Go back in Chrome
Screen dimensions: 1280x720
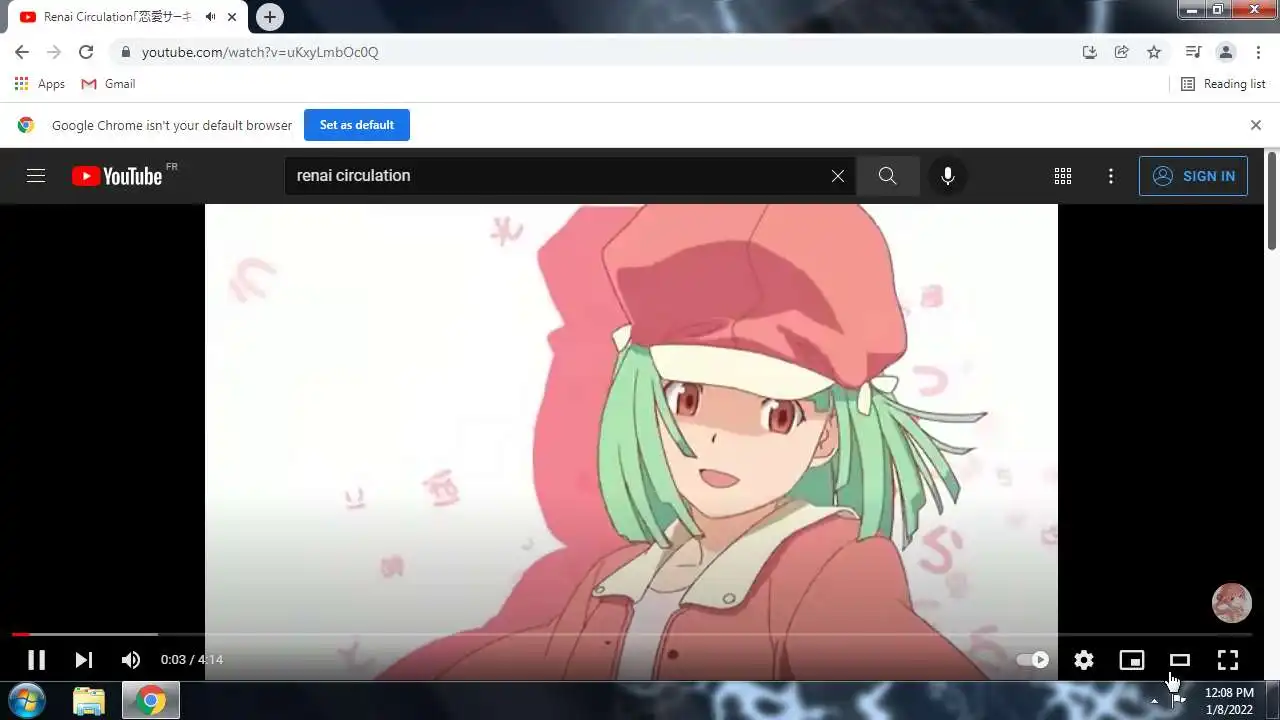pos(22,52)
